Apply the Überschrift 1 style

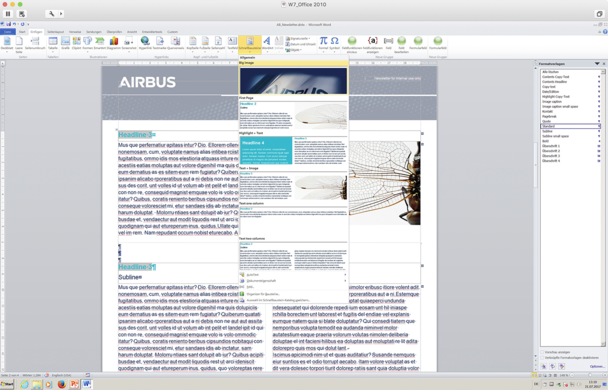[x=570, y=146]
